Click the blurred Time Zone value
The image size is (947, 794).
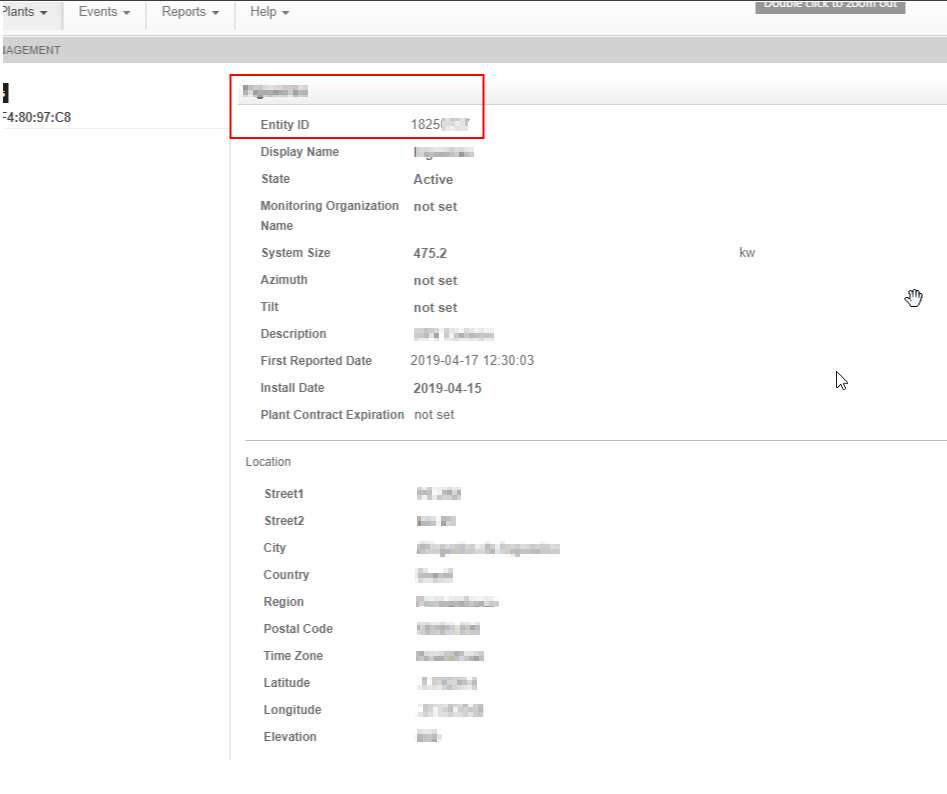tap(450, 657)
